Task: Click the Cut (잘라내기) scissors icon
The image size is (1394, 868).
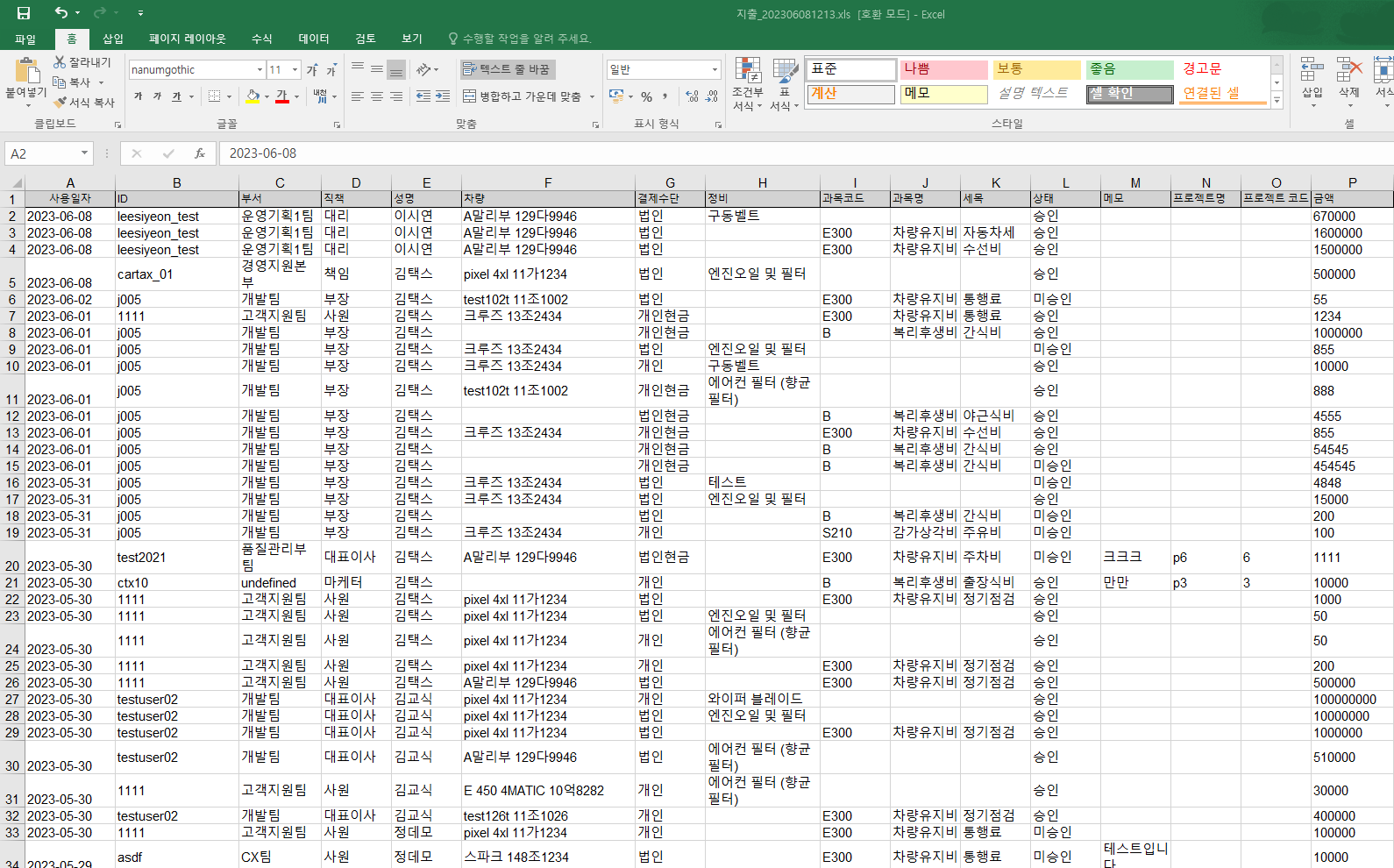Action: pos(60,62)
